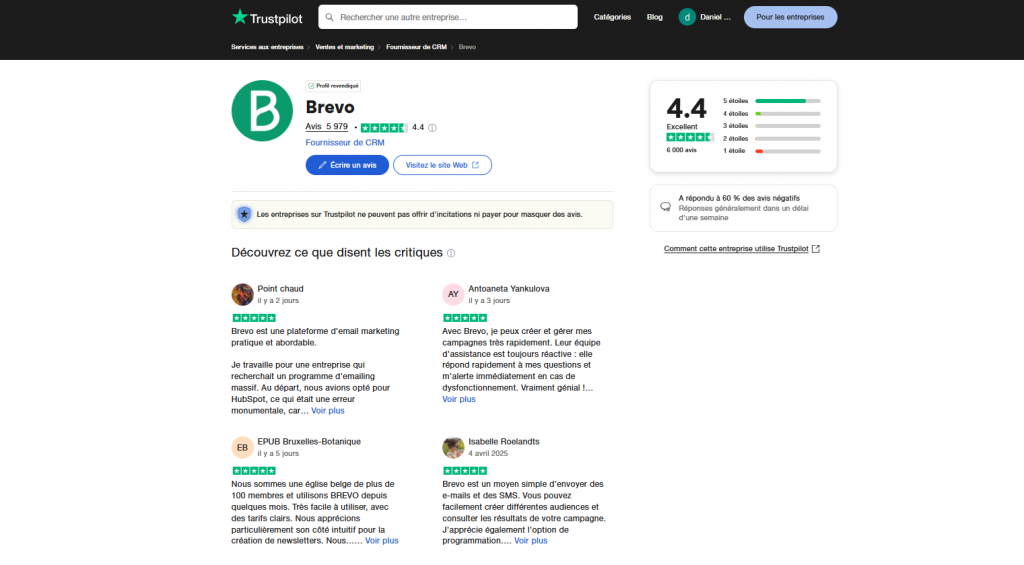
Task: Click the shield star icon in notice banner
Action: [x=244, y=214]
